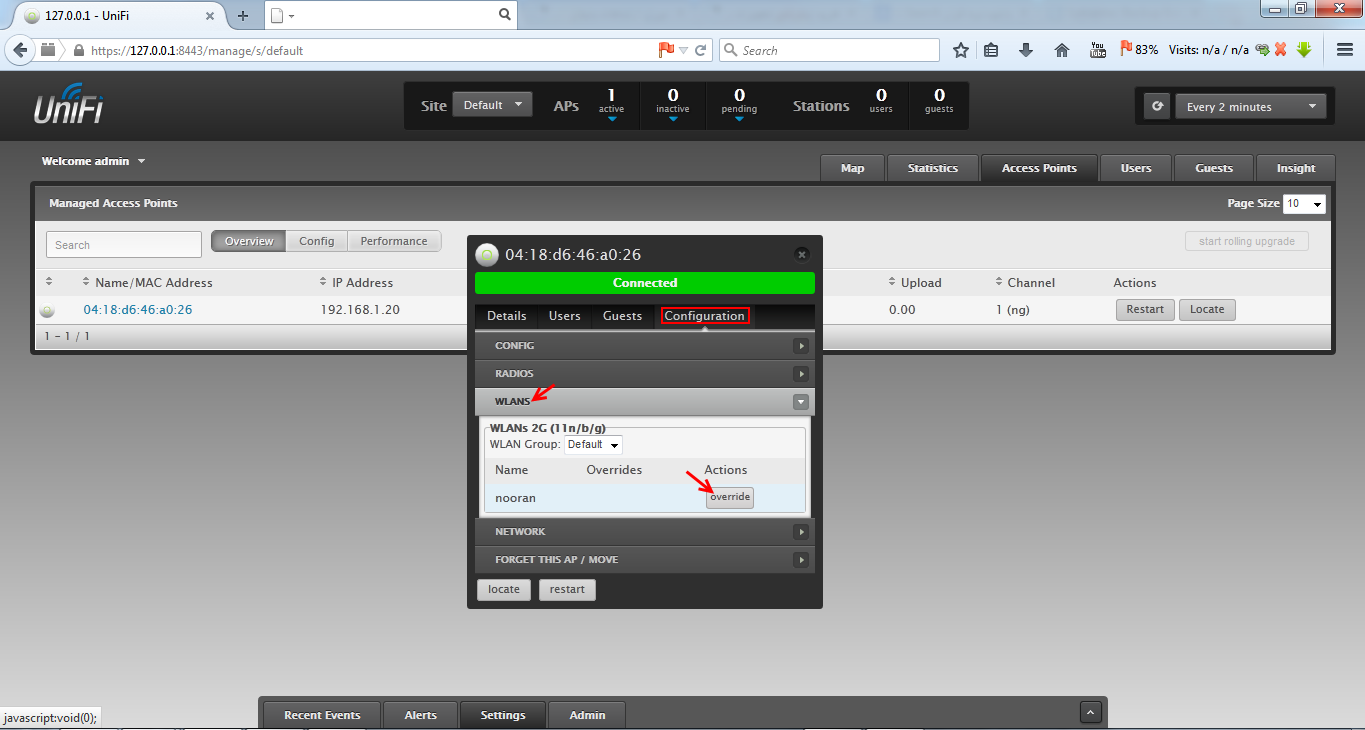This screenshot has width=1365, height=730.
Task: Expand the CONFIG section
Action: tap(645, 346)
